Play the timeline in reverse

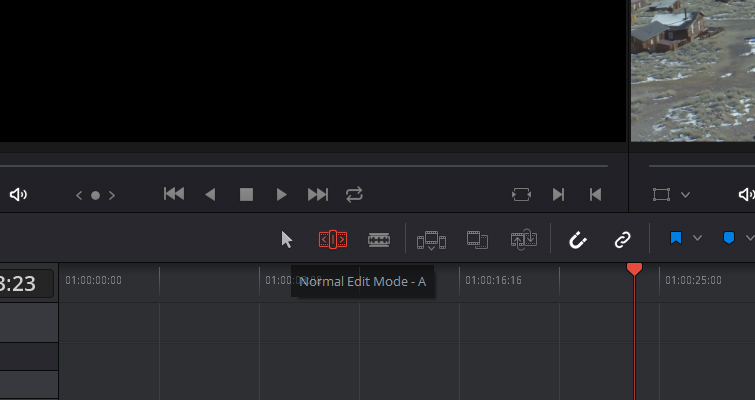point(210,194)
